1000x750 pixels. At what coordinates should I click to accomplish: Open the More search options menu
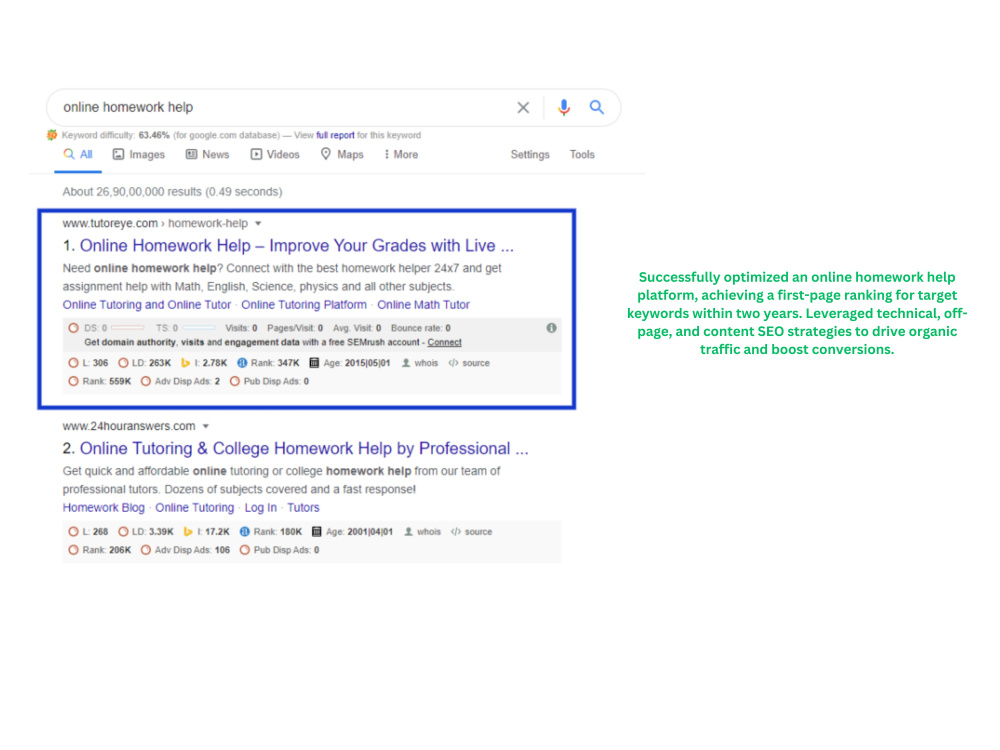point(401,154)
